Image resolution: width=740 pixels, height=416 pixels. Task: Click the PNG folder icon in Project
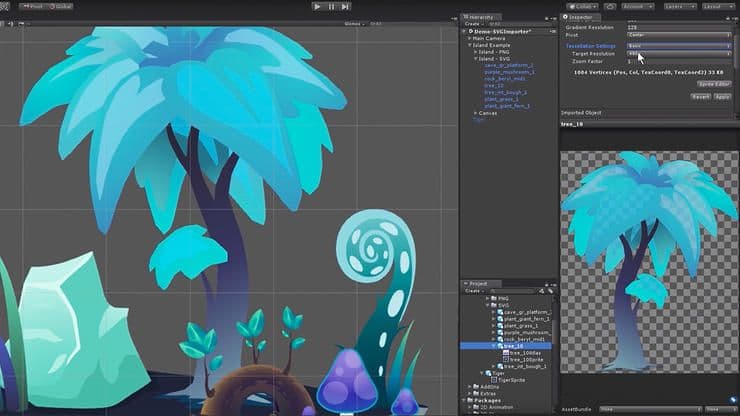494,298
